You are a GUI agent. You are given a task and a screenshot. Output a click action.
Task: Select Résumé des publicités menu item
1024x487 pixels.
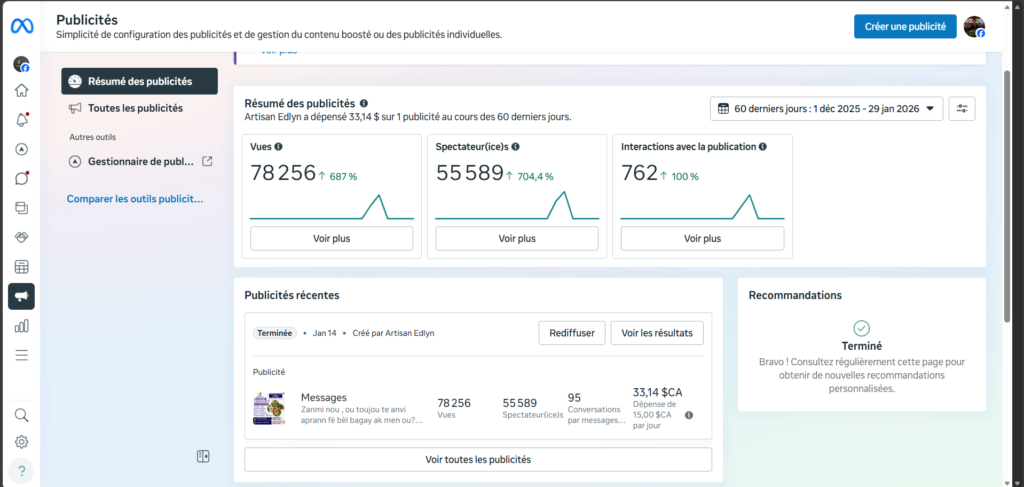tap(139, 81)
